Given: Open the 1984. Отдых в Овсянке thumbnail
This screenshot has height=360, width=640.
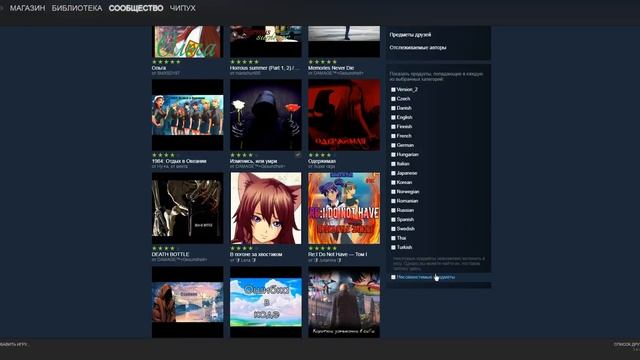Looking at the screenshot, I should point(188,115).
